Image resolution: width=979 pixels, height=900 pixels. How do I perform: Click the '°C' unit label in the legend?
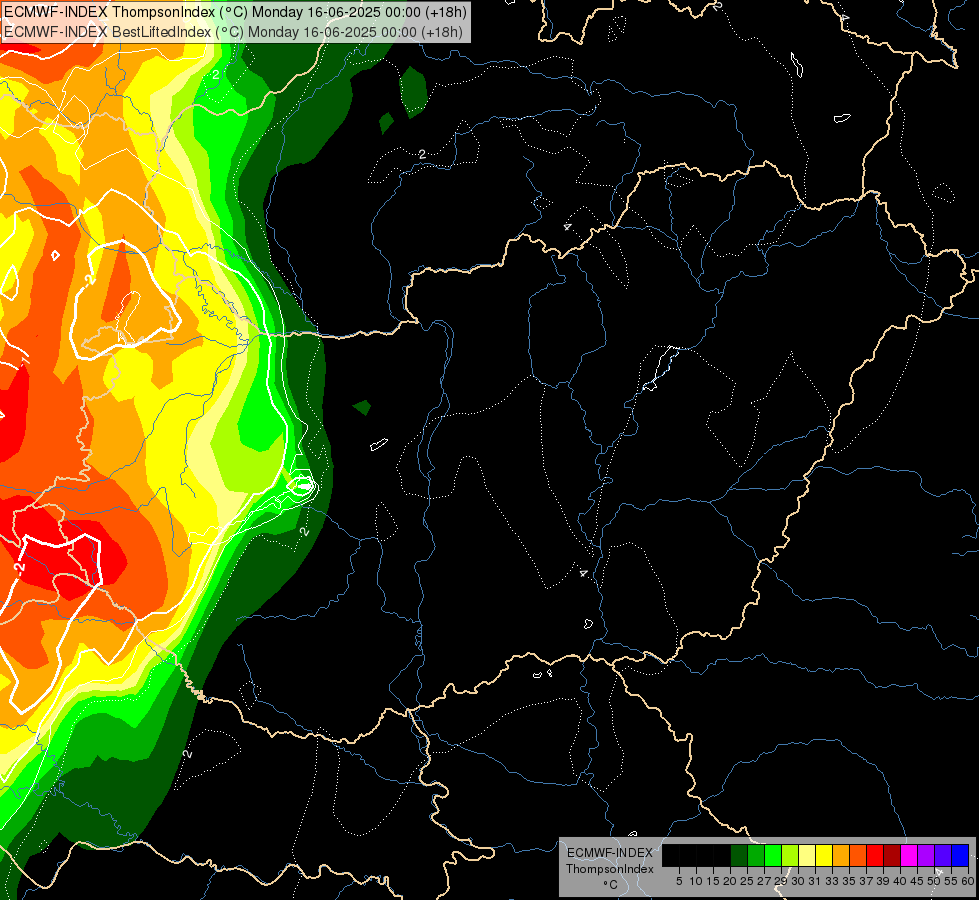click(x=610, y=885)
